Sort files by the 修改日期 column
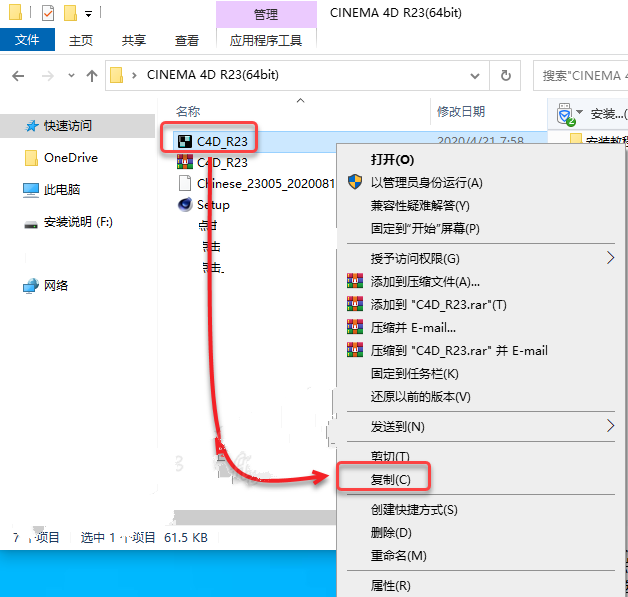Viewport: 628px width, 597px height. 461,111
